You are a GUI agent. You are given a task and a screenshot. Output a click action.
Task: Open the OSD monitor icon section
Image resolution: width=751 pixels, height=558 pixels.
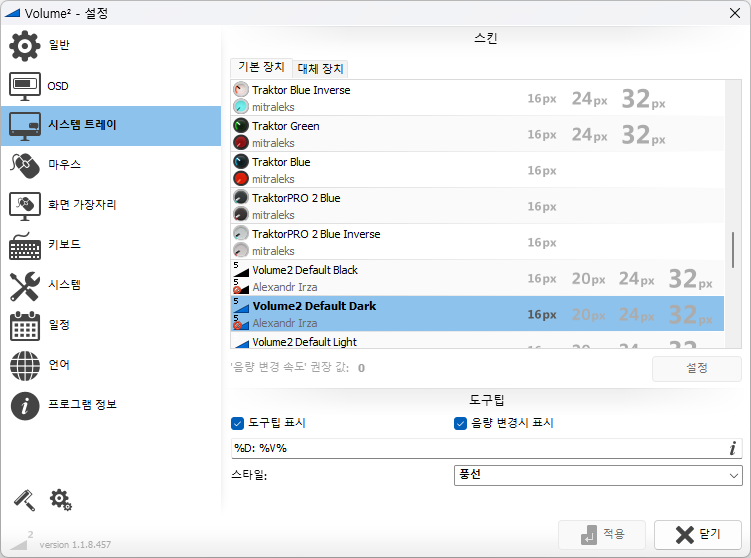tap(24, 86)
